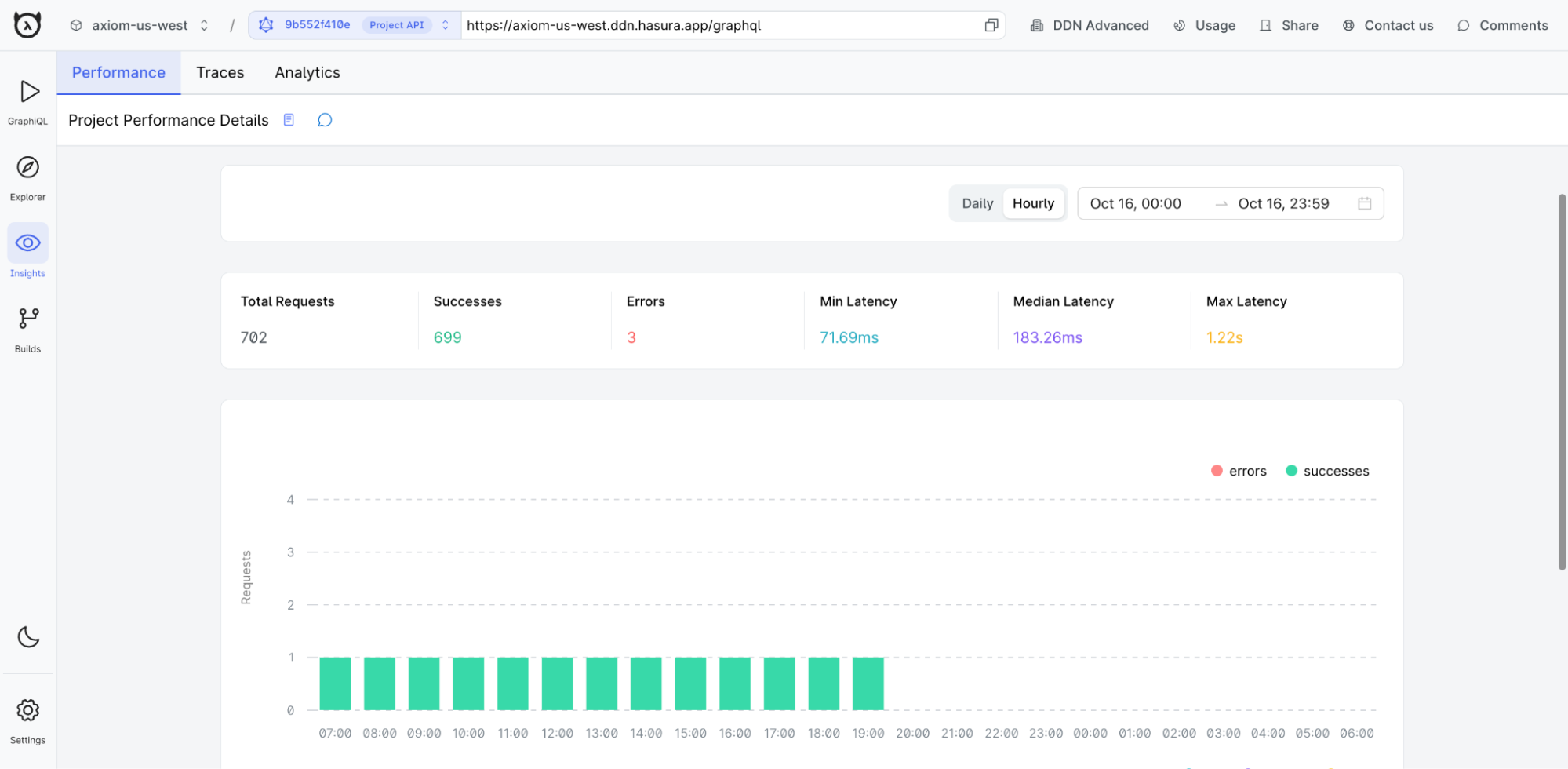Viewport: 1568px width, 769px height.
Task: Copy the GraphQL endpoint URL
Action: [991, 25]
